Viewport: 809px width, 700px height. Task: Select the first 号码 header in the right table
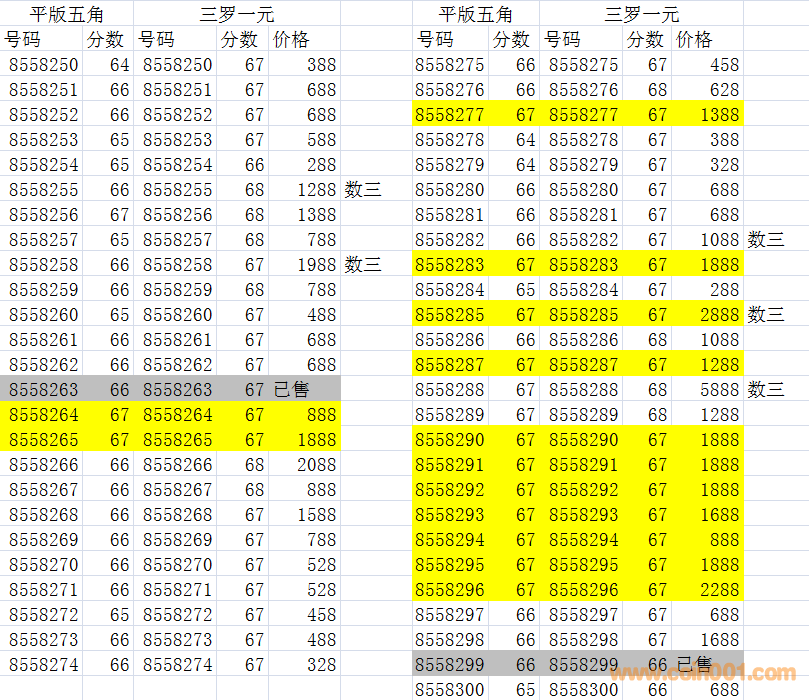click(435, 40)
